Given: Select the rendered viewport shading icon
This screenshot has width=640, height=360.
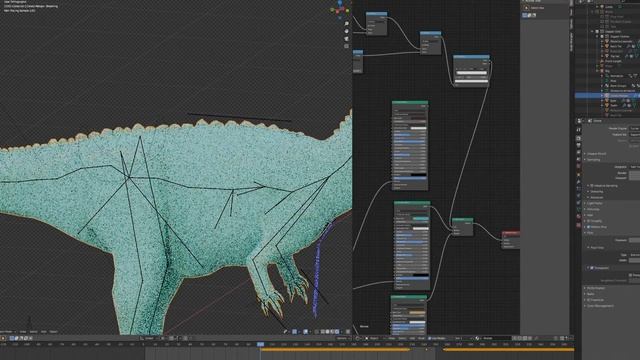Looking at the screenshot, I should pyautogui.click(x=337, y=332).
